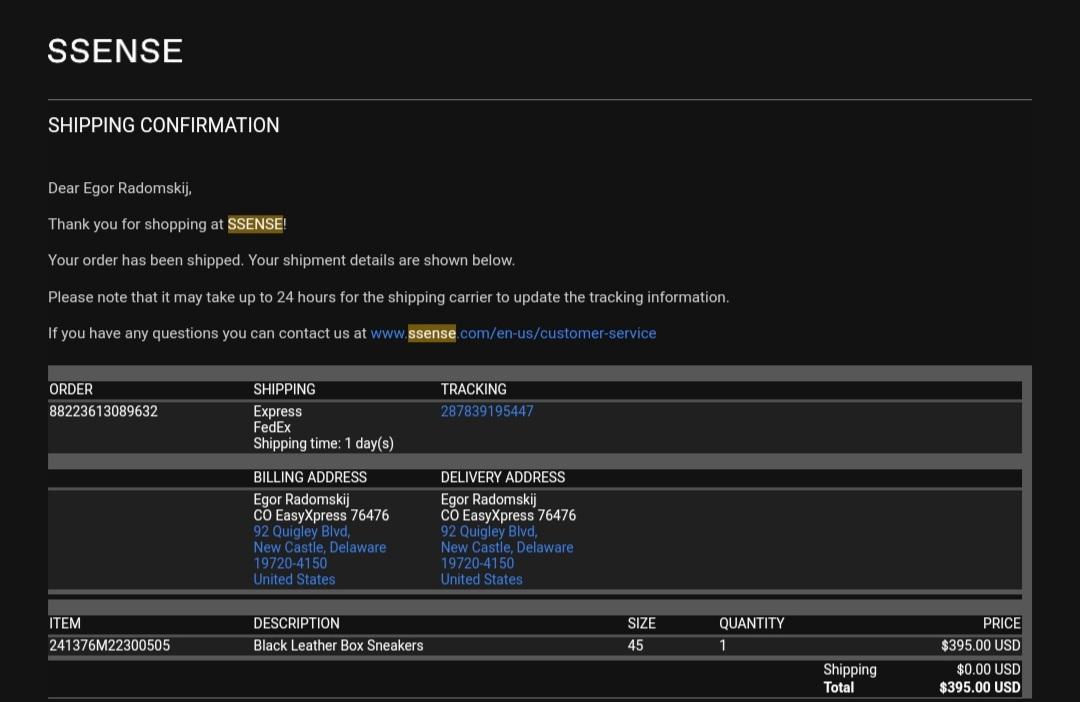Click the size value 45
Image resolution: width=1080 pixels, height=702 pixels.
(635, 645)
